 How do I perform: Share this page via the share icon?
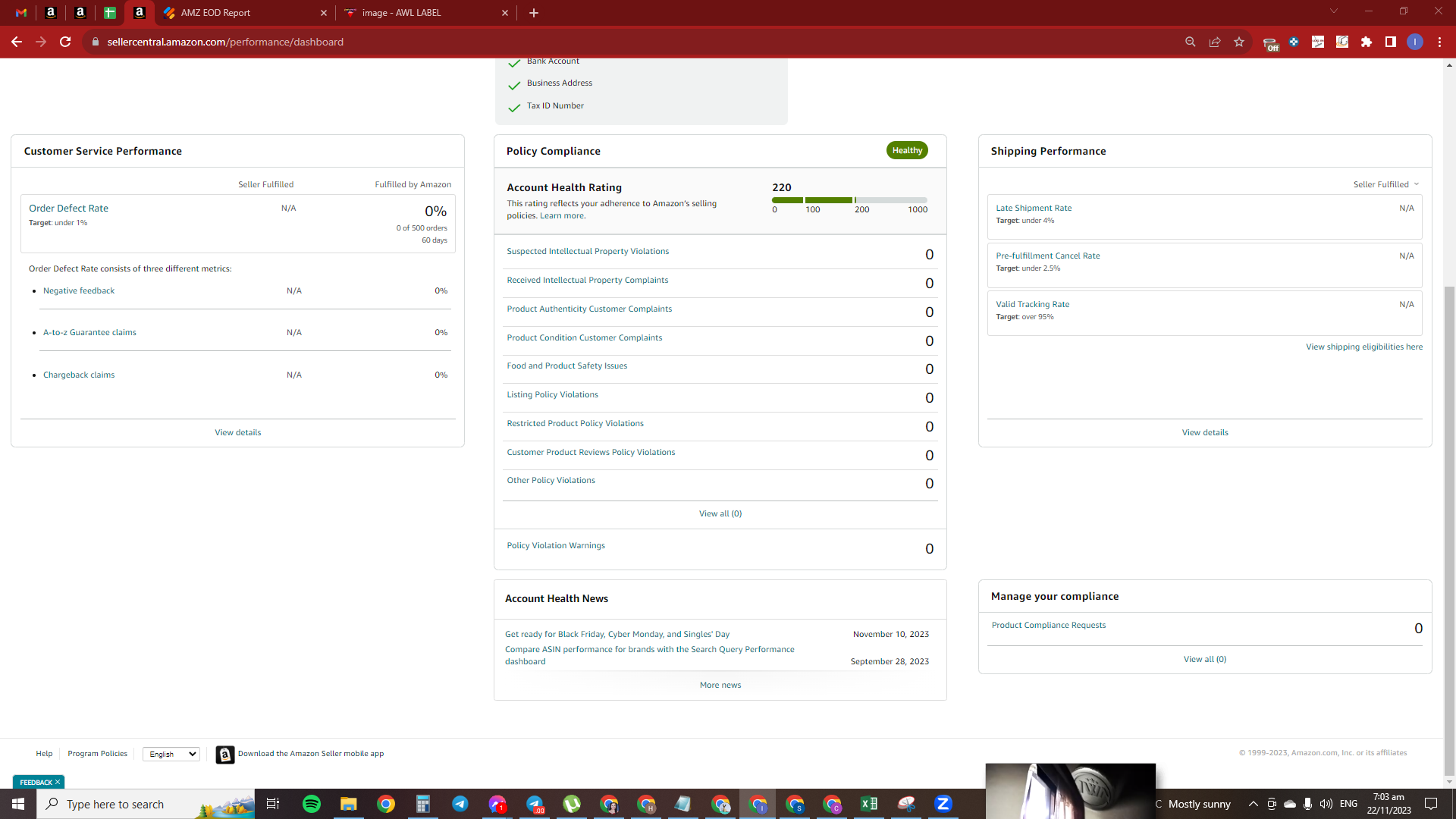(x=1215, y=42)
